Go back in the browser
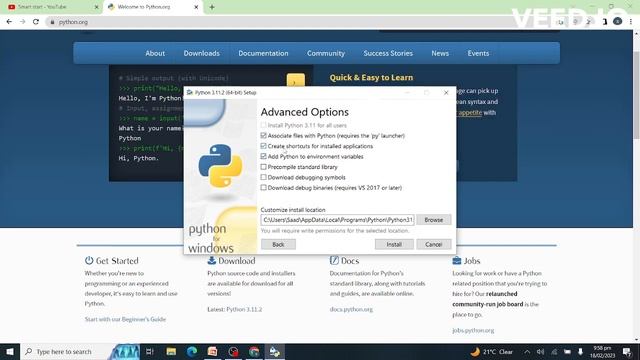 9,22
